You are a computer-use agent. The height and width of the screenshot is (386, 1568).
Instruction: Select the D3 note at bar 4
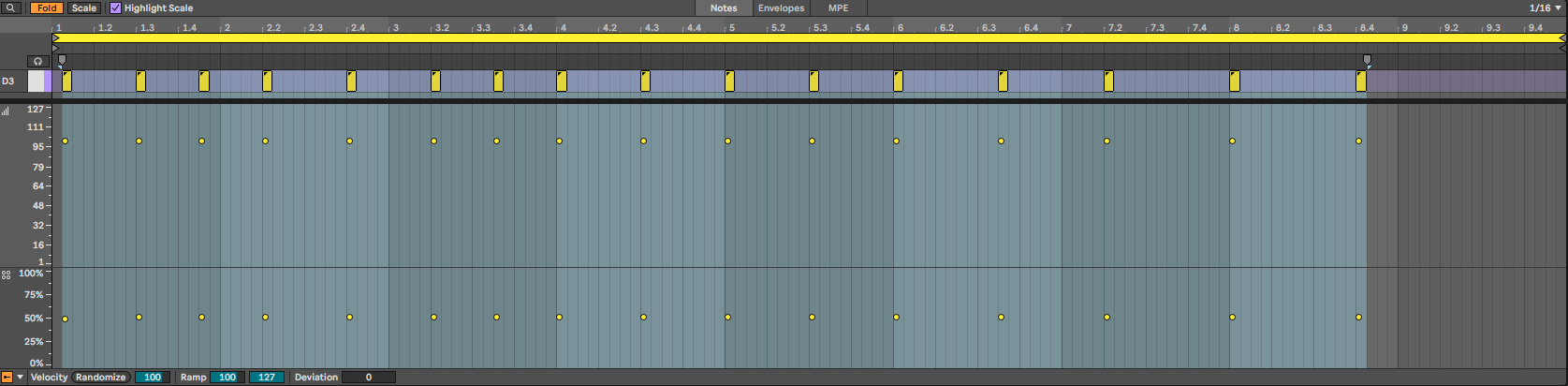click(x=562, y=82)
